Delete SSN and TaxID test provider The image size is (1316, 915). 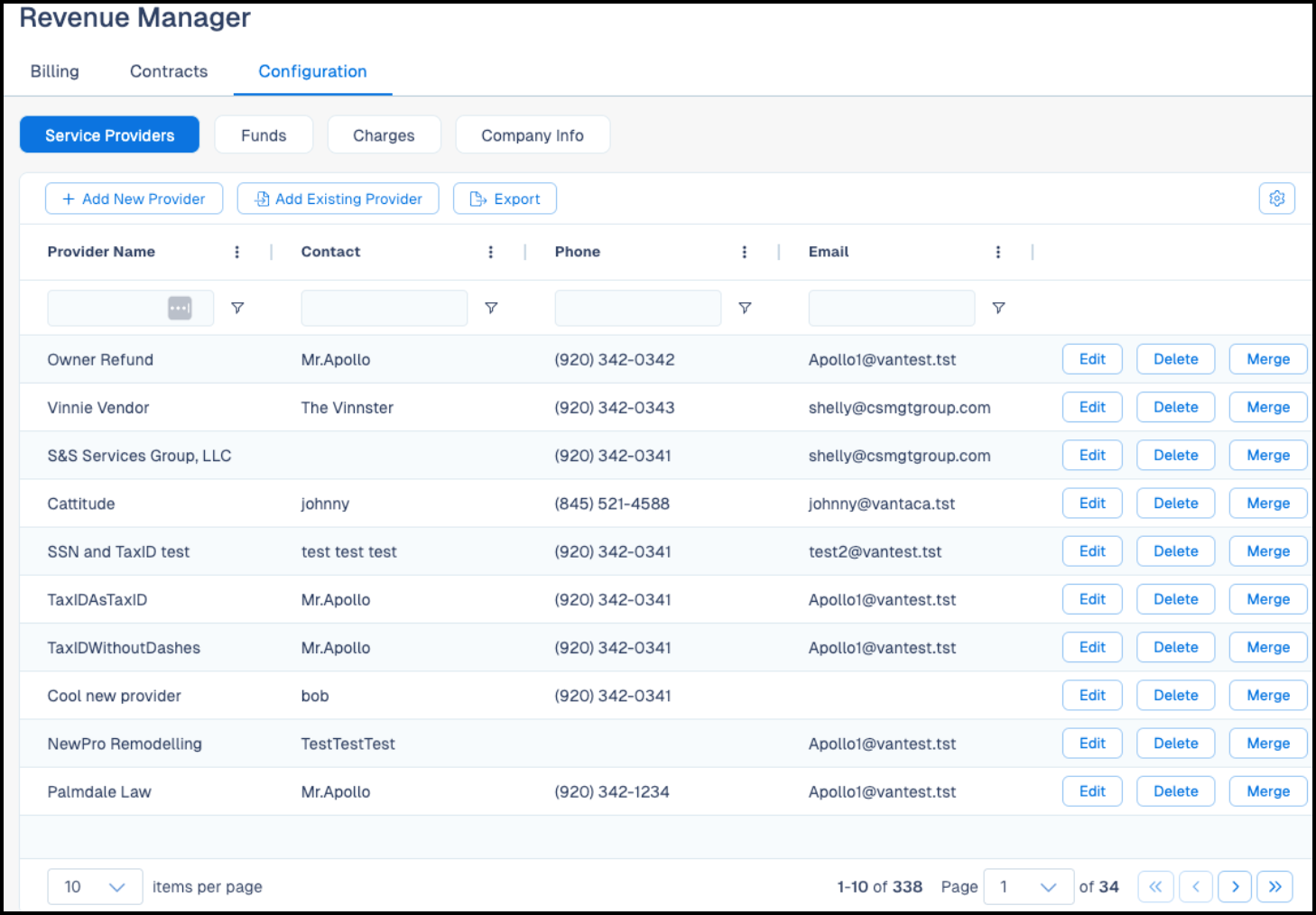pyautogui.click(x=1175, y=550)
